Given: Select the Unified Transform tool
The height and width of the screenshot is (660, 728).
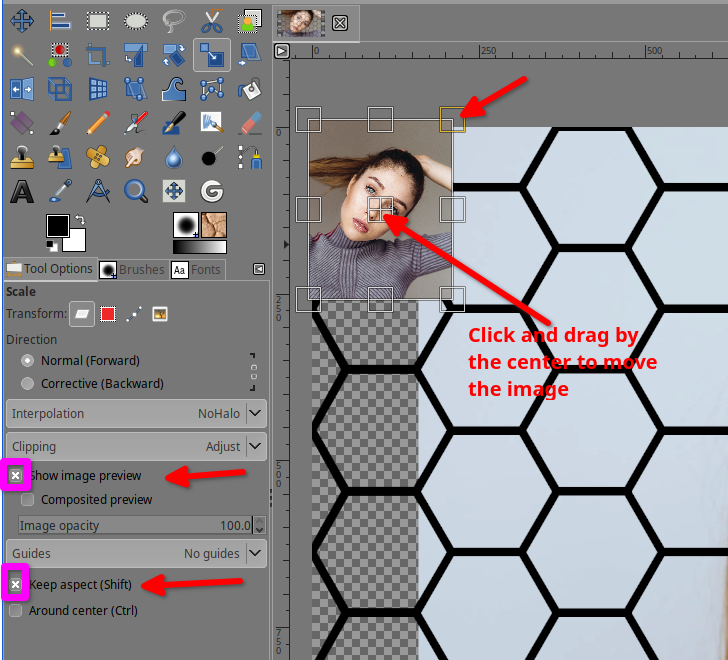Looking at the screenshot, I should (x=136, y=55).
